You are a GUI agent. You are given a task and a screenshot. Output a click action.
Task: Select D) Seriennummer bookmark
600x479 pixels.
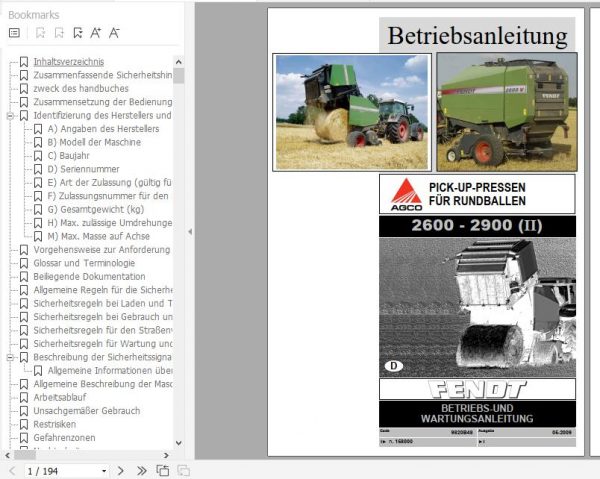point(83,169)
